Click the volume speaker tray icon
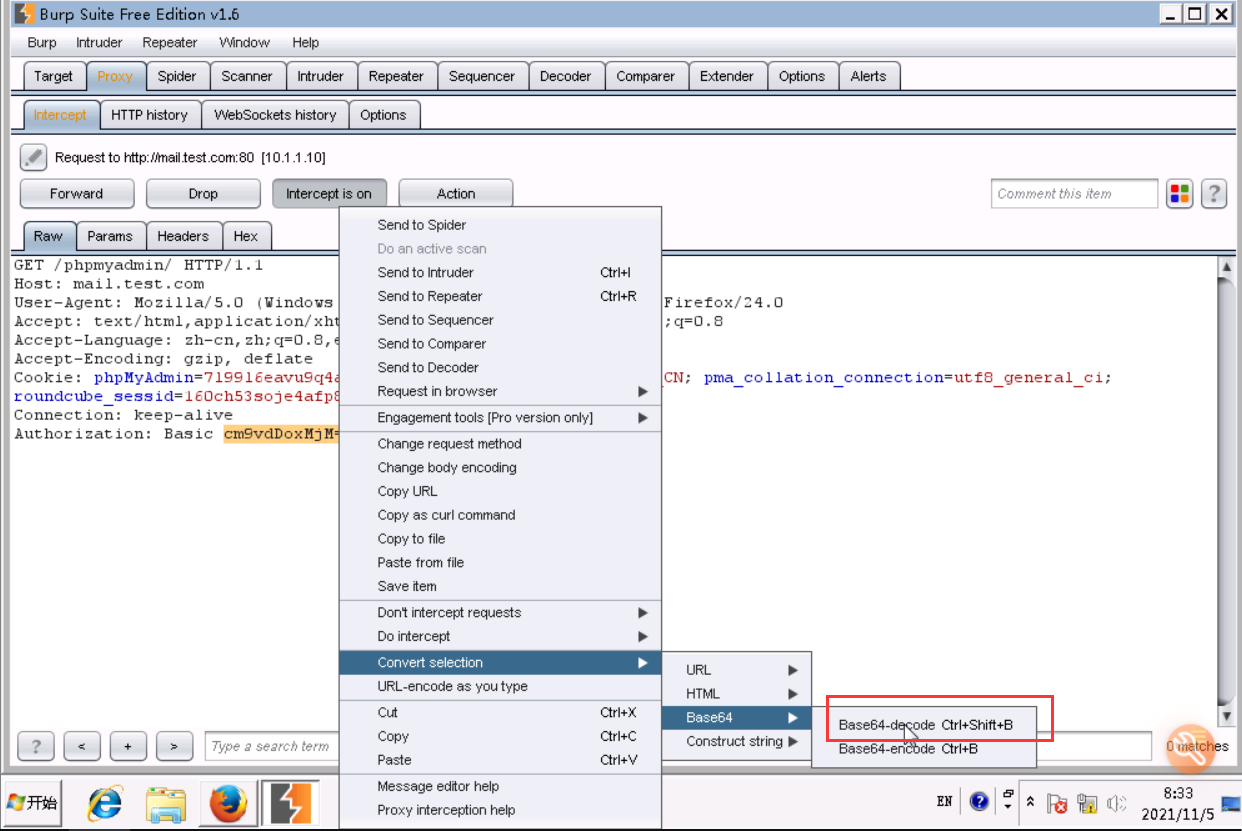Screen dimensions: 1242x831 1117,803
